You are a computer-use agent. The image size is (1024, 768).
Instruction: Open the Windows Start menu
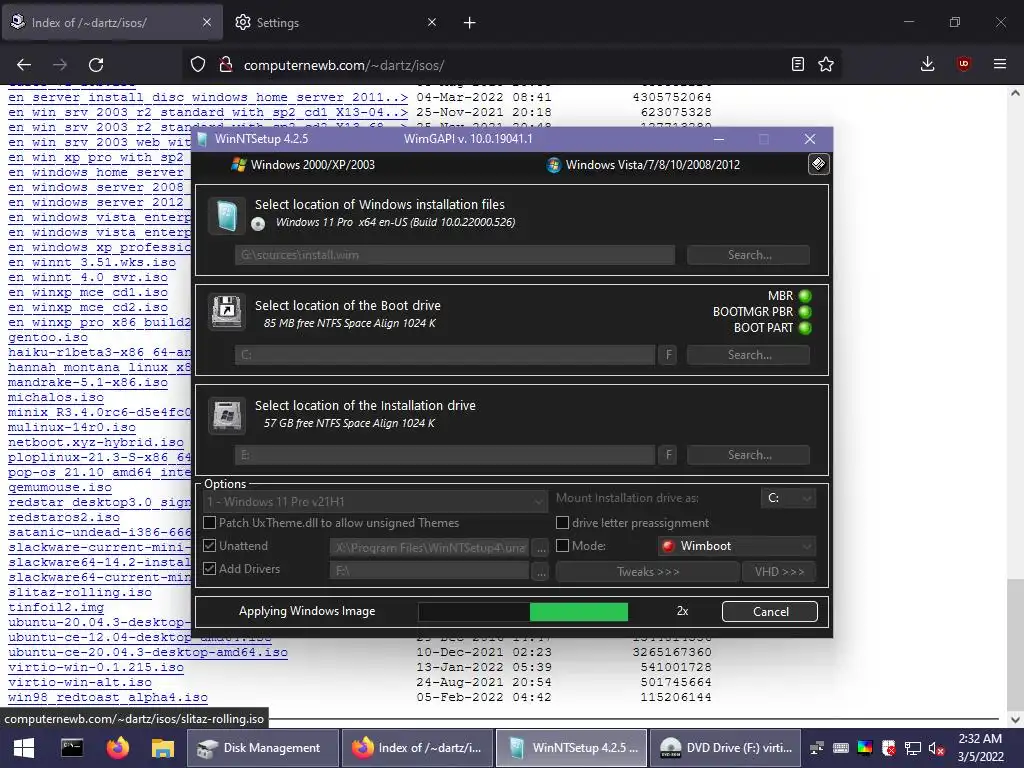coord(24,748)
